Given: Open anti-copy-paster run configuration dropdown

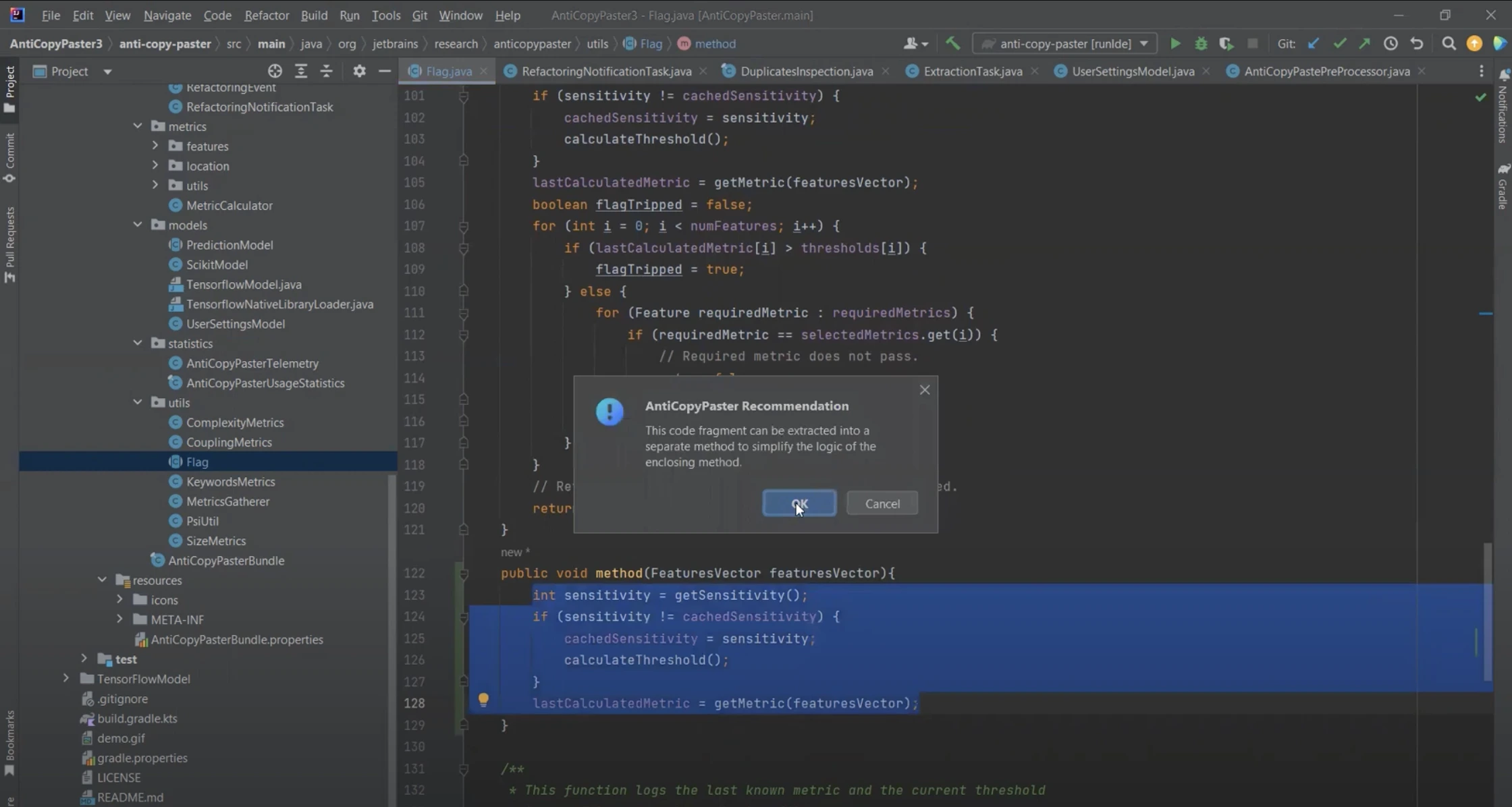Looking at the screenshot, I should pos(1064,44).
